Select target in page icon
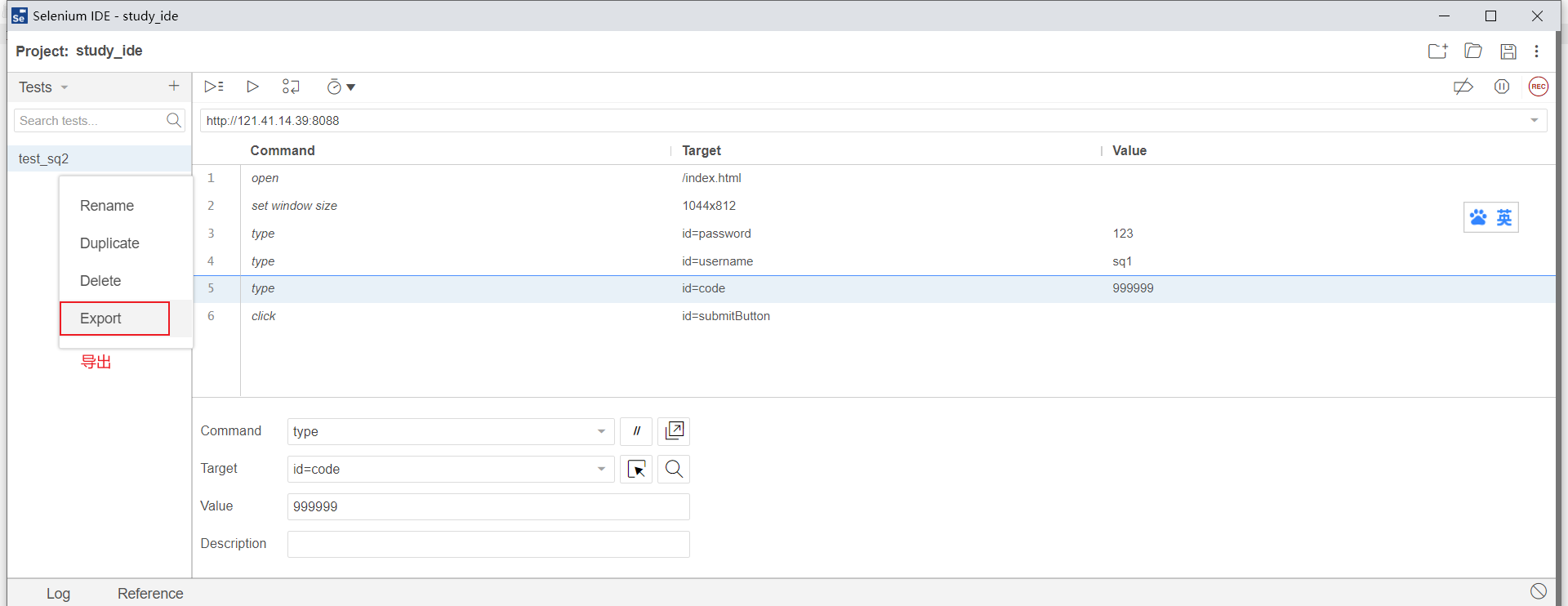This screenshot has width=1568, height=606. (x=636, y=469)
